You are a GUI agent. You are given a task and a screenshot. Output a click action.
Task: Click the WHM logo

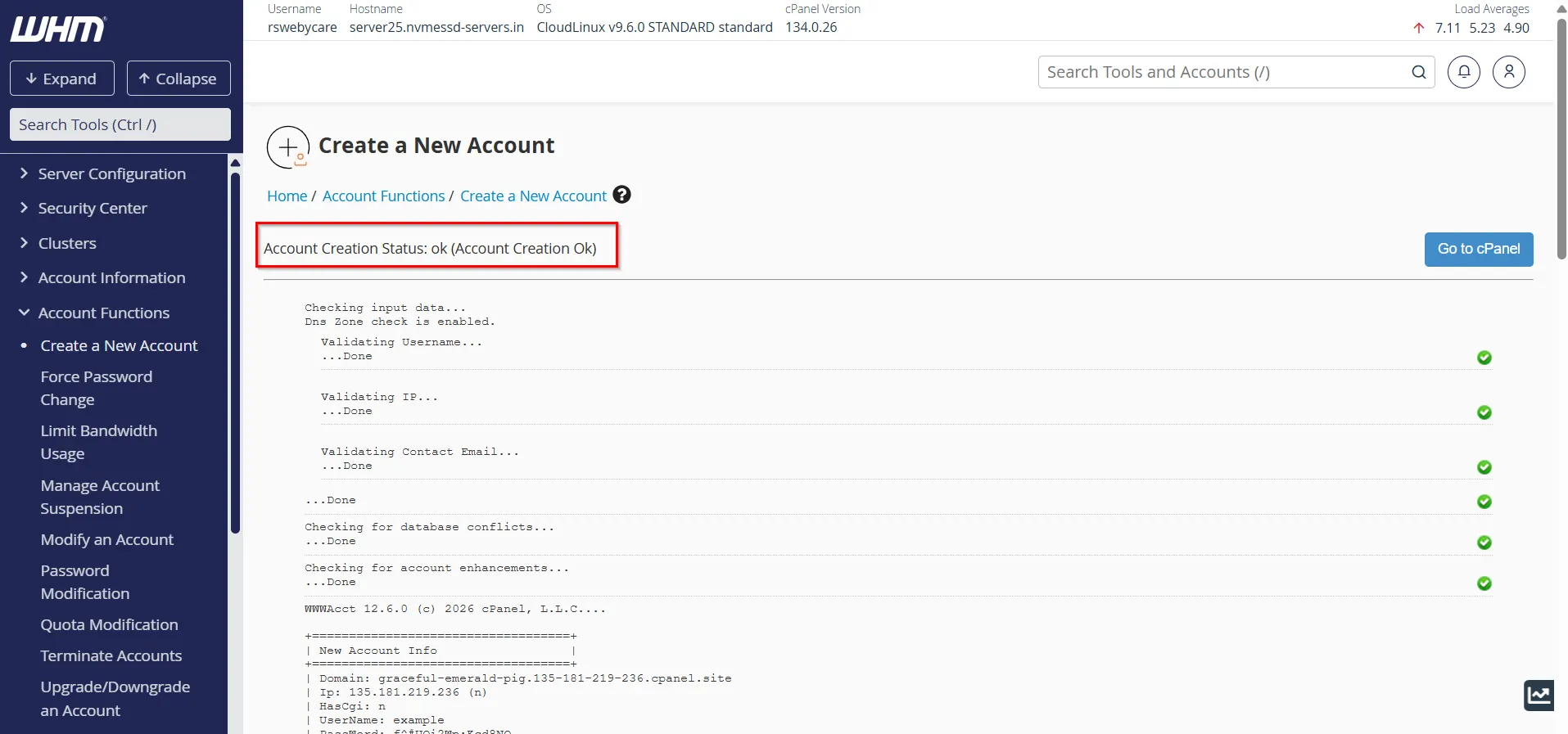pos(58,29)
